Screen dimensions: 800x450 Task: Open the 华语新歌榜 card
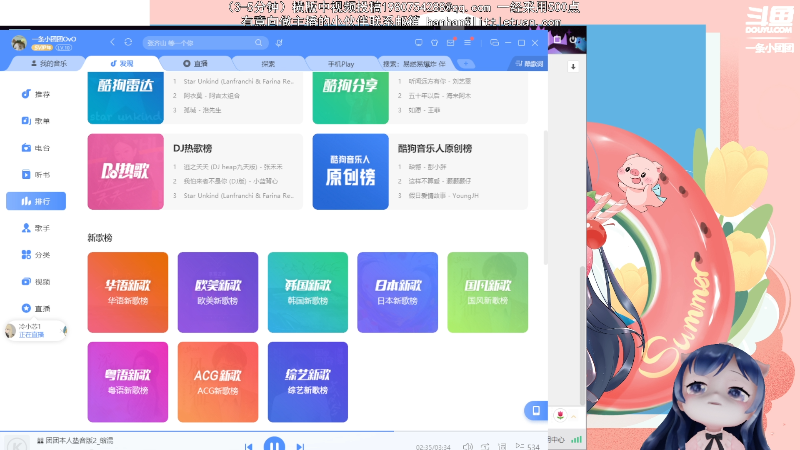128,292
